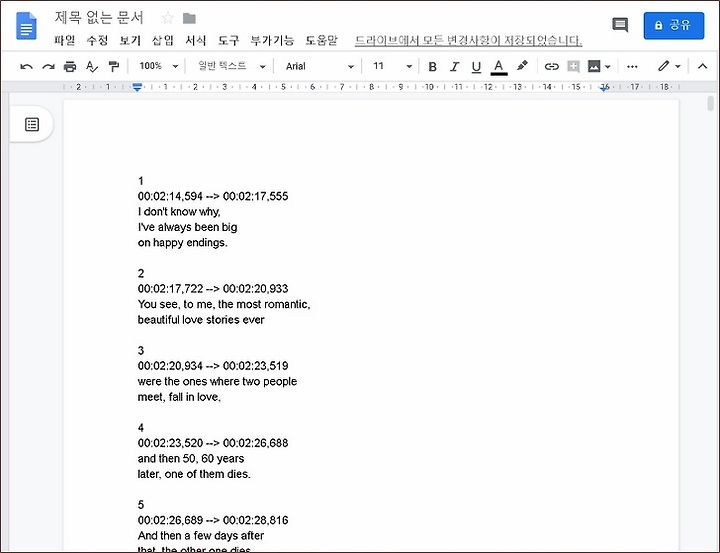Click timestamp 00:02:20,934 --> 00:02:23,519
Image resolution: width=720 pixels, height=553 pixels.
(x=213, y=366)
